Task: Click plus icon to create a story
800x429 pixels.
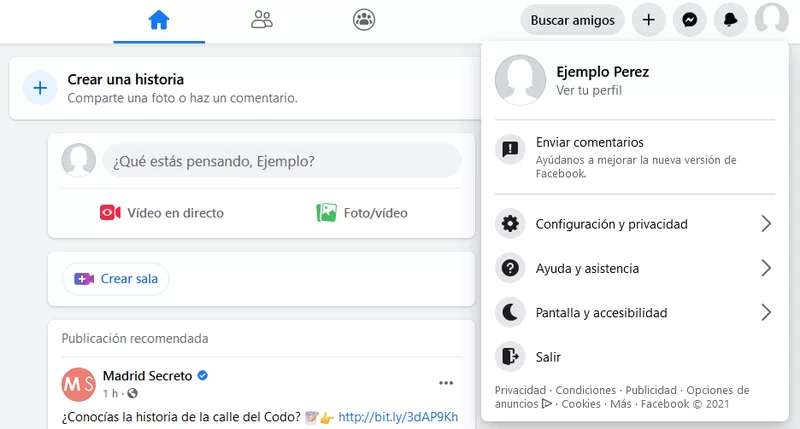Action: point(40,88)
